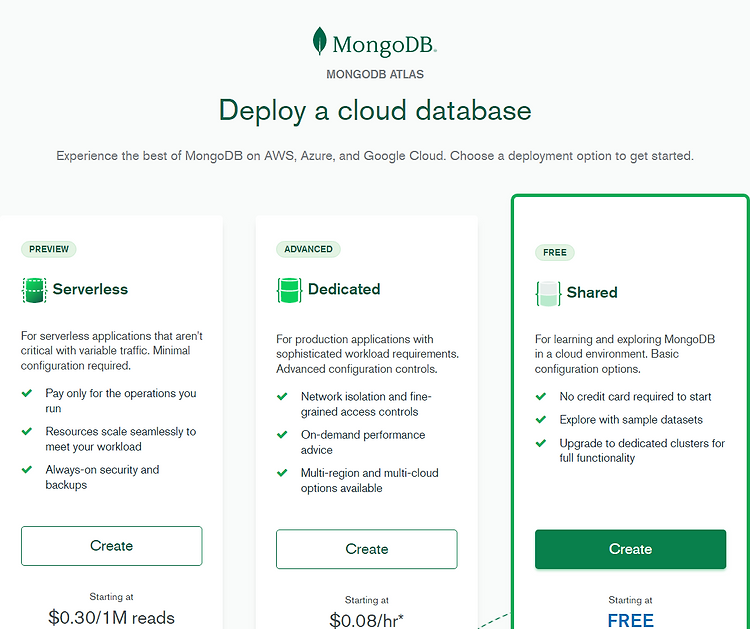Click the '$0.08/hr*' price

tap(366, 620)
